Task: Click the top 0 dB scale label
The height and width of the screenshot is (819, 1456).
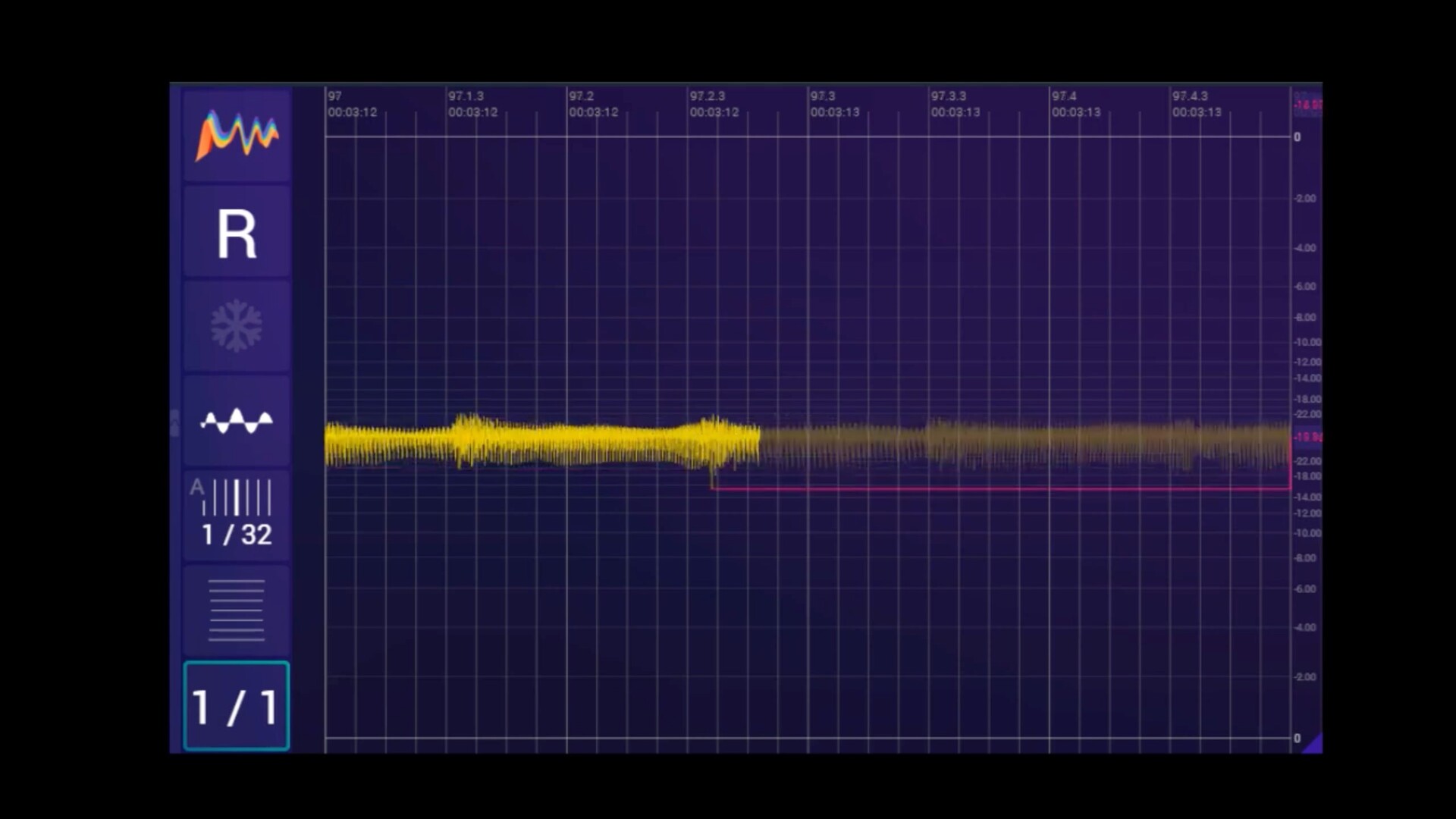Action: pyautogui.click(x=1297, y=137)
